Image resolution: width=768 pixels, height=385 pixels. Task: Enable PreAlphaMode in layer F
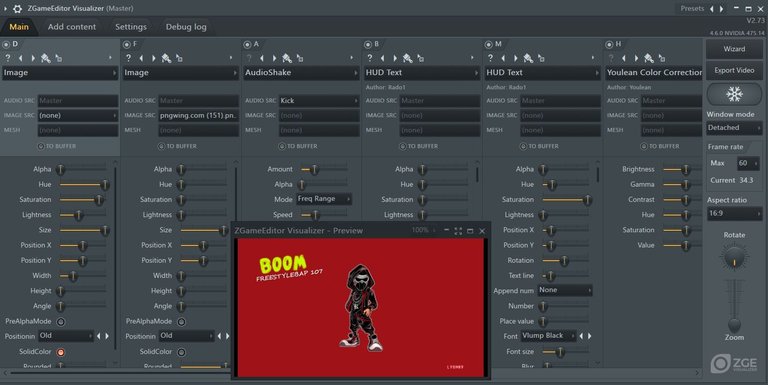click(181, 322)
